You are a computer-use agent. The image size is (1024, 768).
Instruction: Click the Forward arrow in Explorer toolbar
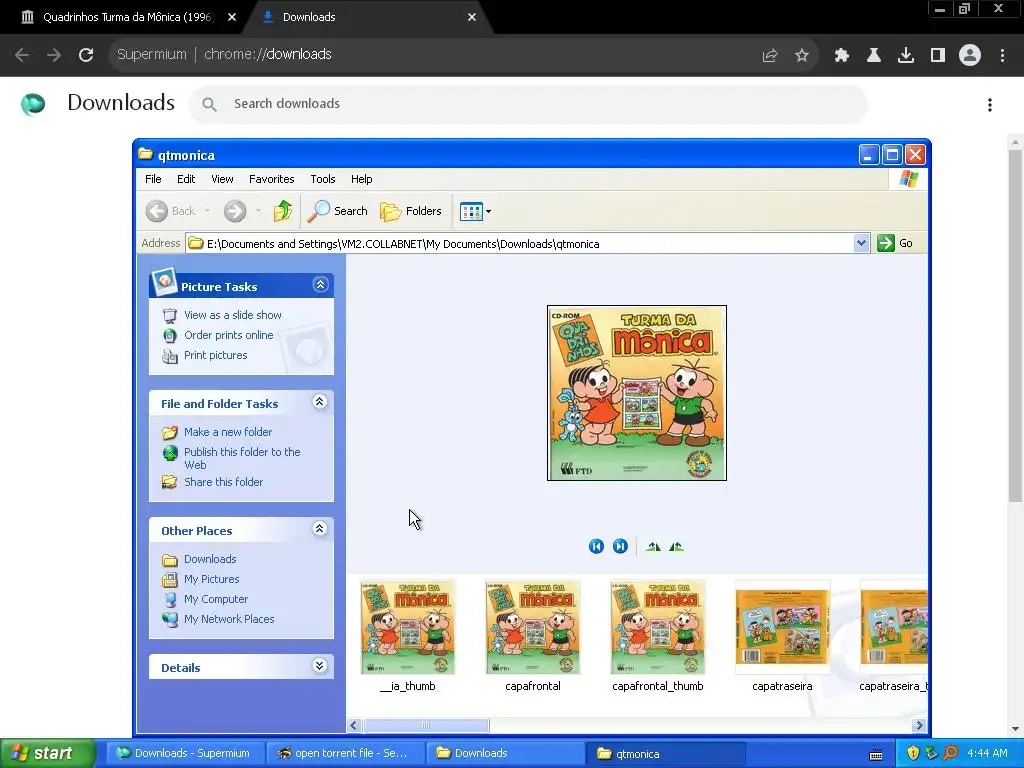click(235, 211)
